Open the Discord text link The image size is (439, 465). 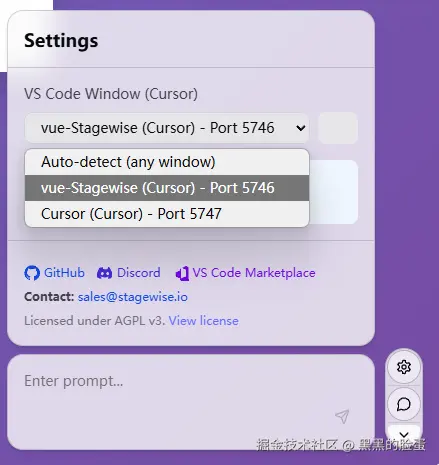tap(139, 273)
